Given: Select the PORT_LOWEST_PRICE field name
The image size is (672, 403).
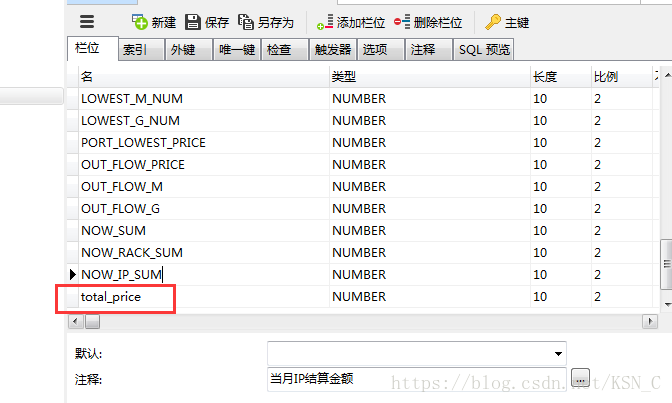Looking at the screenshot, I should (143, 142).
